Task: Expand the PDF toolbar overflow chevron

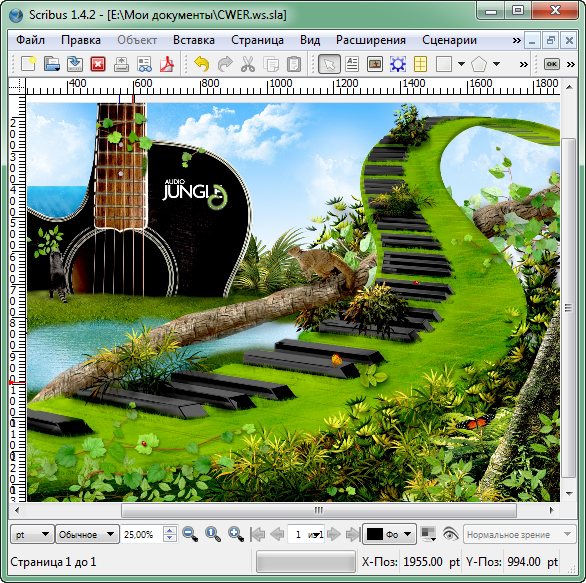Action: 571,65
